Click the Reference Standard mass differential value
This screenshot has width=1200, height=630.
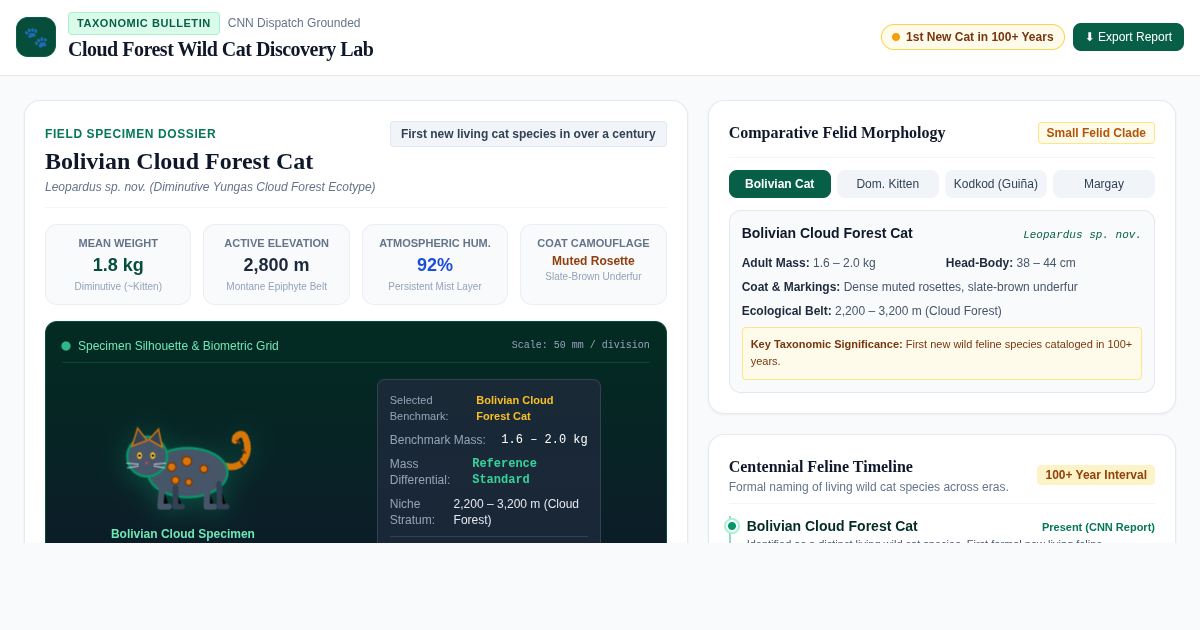504,472
